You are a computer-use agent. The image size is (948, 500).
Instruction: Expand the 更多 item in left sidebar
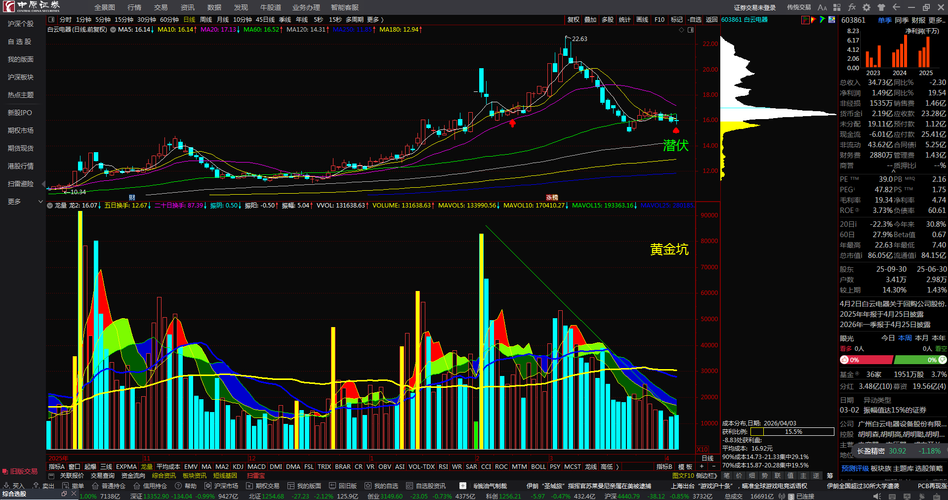pos(23,201)
